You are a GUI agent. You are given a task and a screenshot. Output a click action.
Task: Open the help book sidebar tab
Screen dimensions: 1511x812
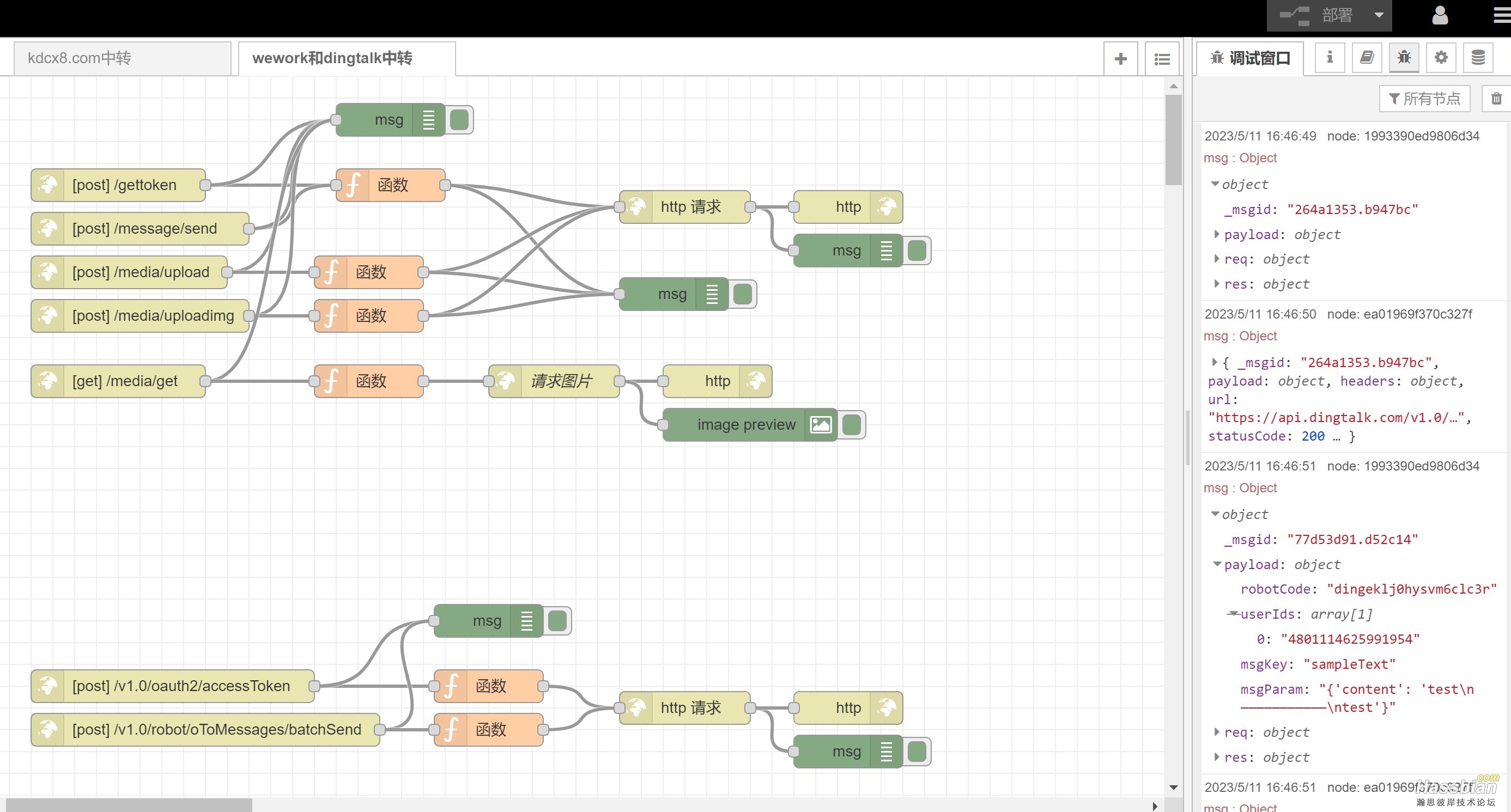(x=1367, y=58)
